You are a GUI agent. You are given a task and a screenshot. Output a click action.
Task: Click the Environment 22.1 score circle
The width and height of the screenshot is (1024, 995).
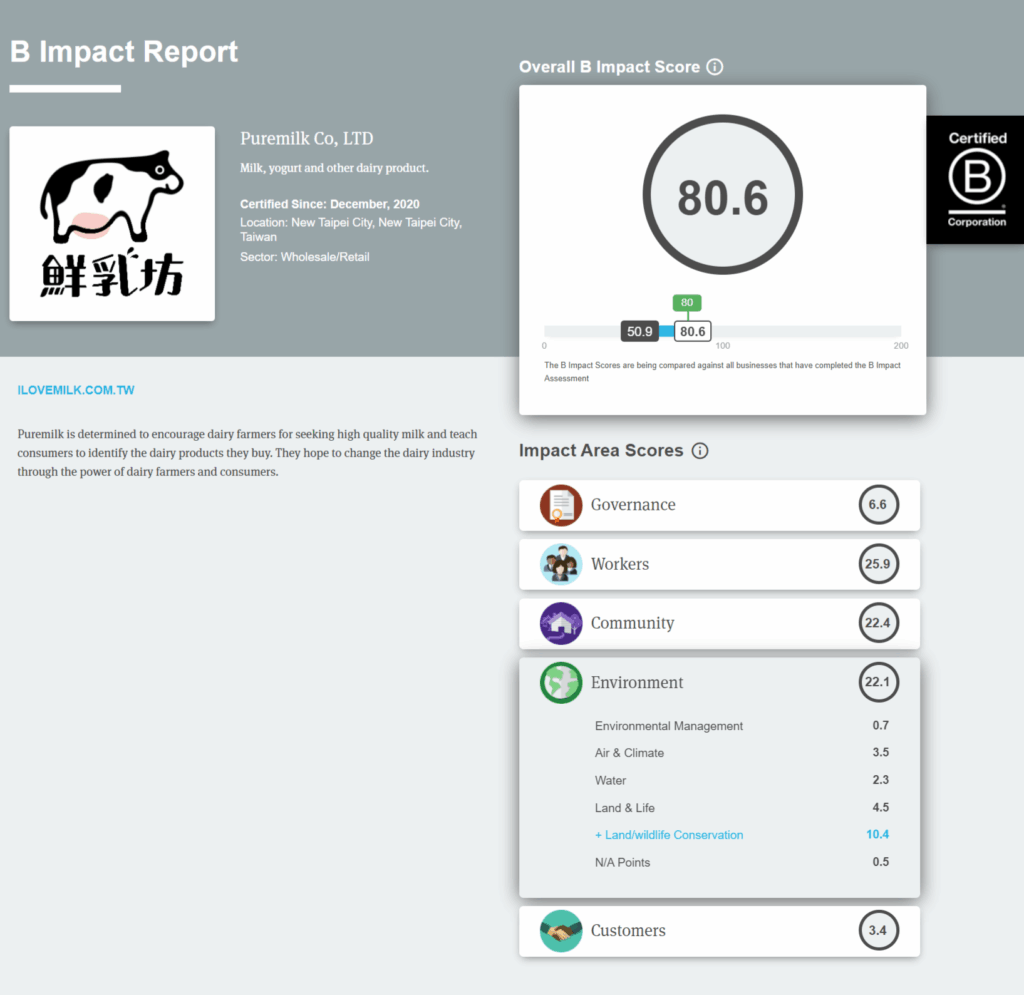(878, 682)
